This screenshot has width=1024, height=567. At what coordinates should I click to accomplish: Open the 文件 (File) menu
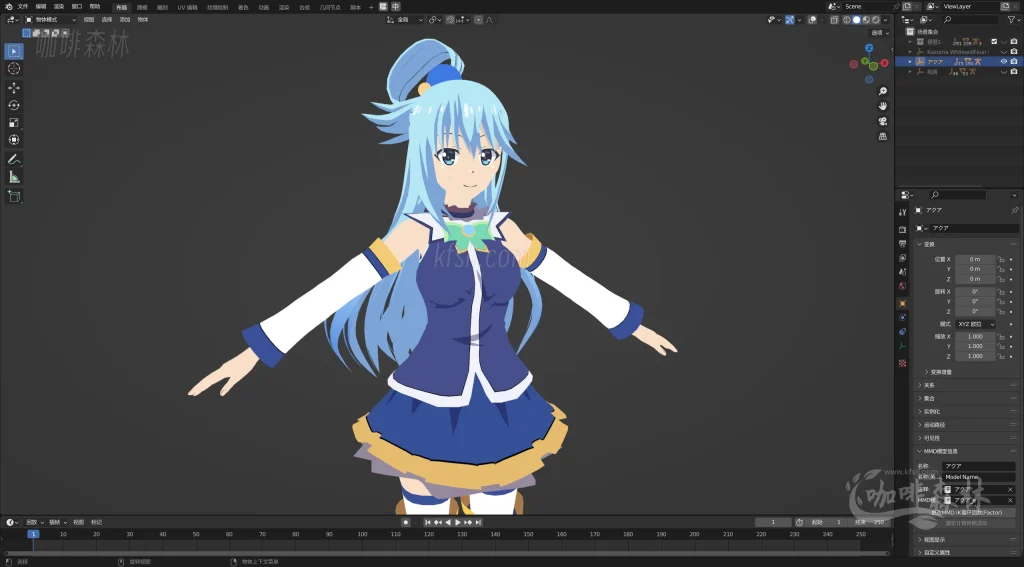coord(23,7)
